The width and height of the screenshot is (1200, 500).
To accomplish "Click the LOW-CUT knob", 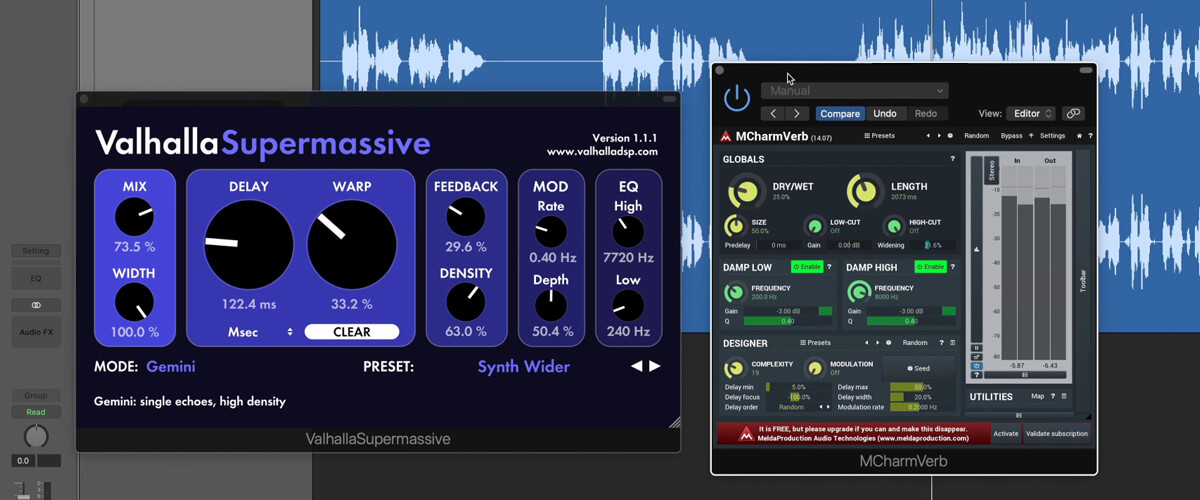I will pyautogui.click(x=814, y=227).
